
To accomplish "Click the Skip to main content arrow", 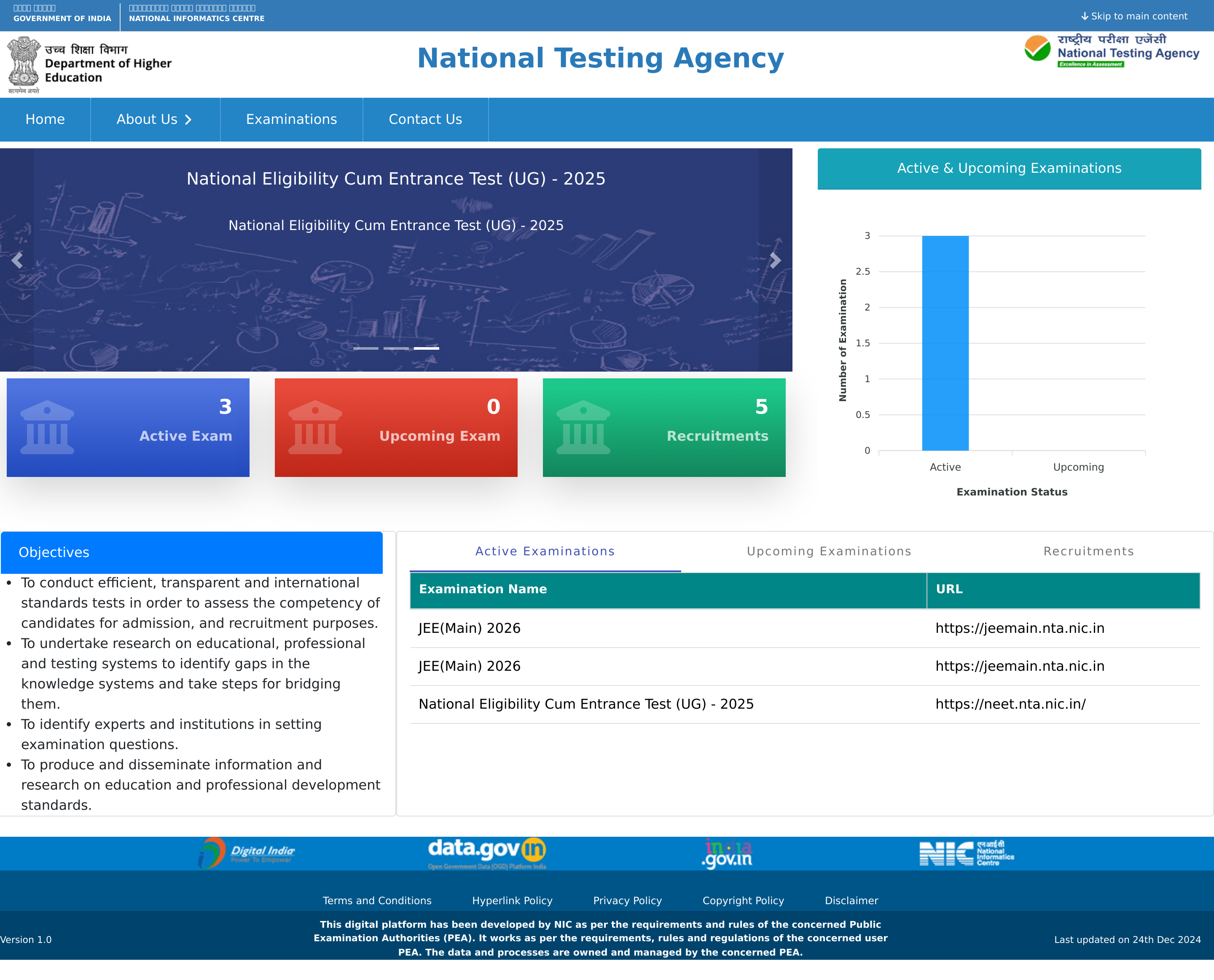I will 1085,16.
